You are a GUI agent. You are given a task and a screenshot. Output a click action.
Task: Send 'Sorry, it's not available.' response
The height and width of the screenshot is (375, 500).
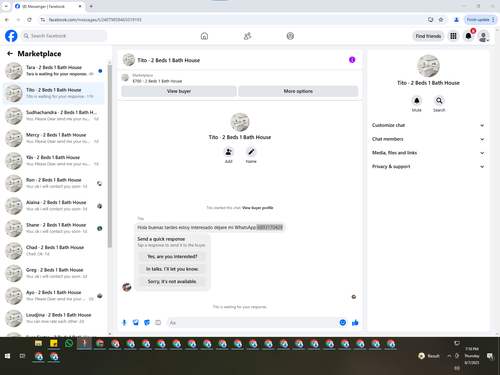coord(172,281)
